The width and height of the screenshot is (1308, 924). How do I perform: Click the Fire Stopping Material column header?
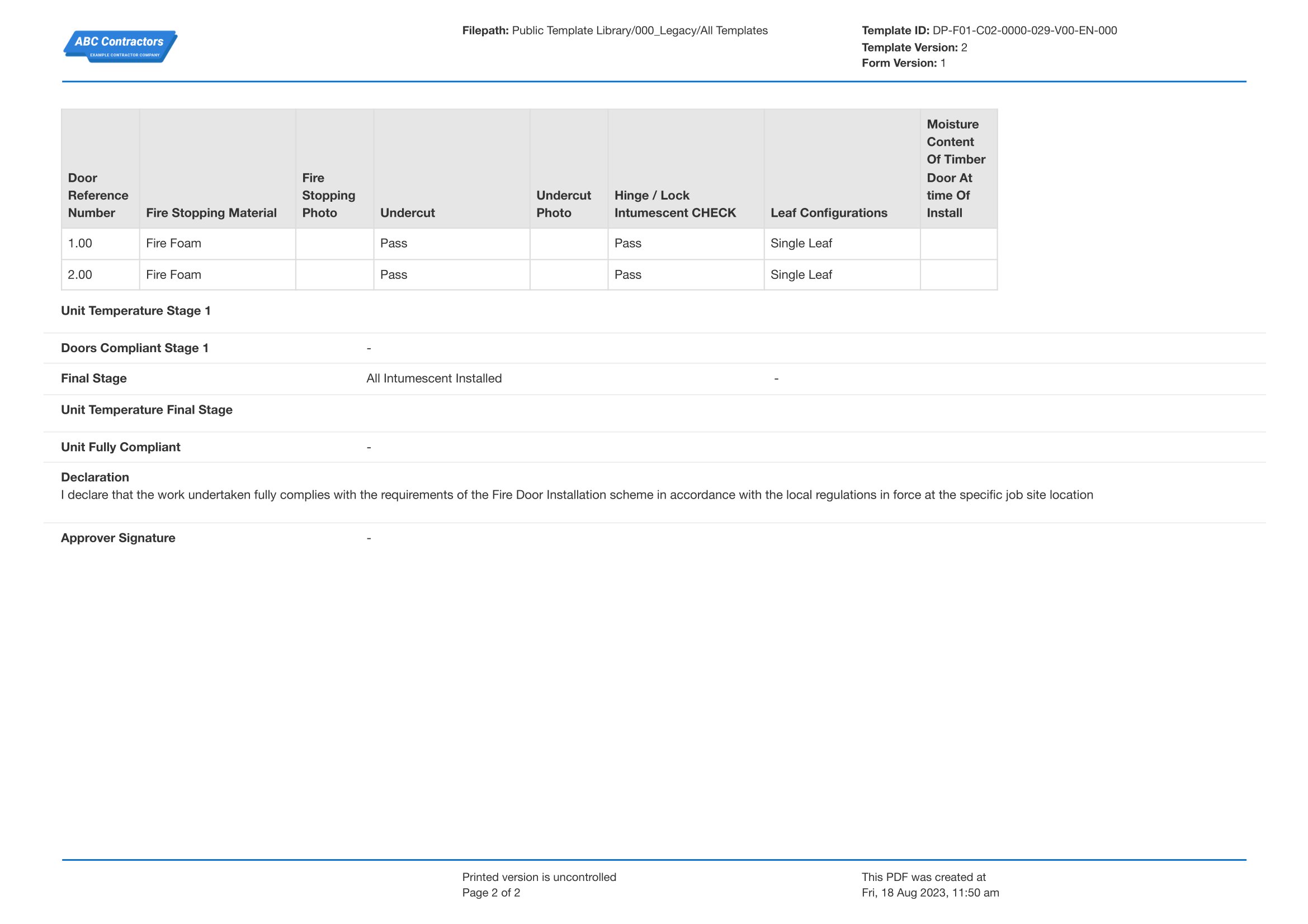click(211, 213)
